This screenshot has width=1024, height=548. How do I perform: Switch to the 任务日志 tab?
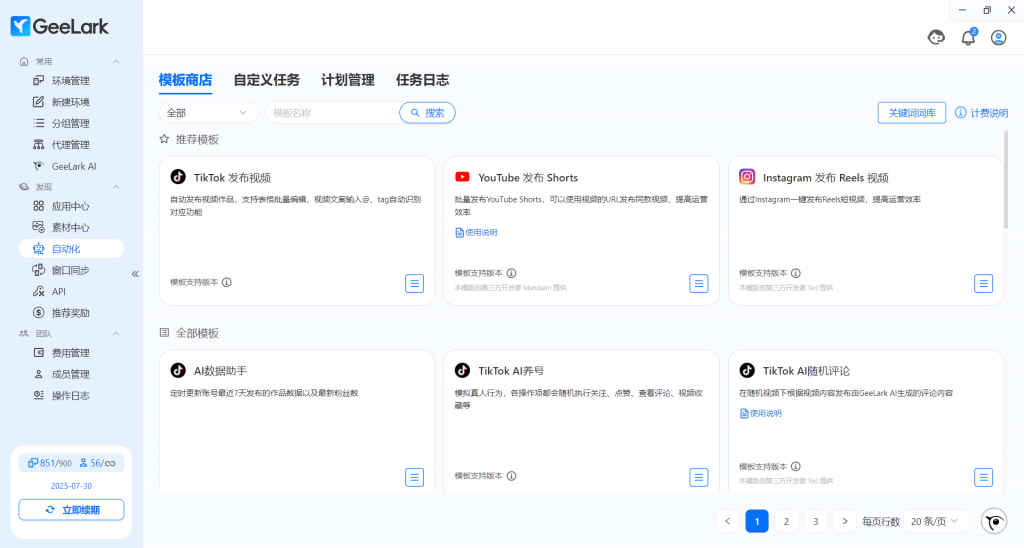pos(422,80)
